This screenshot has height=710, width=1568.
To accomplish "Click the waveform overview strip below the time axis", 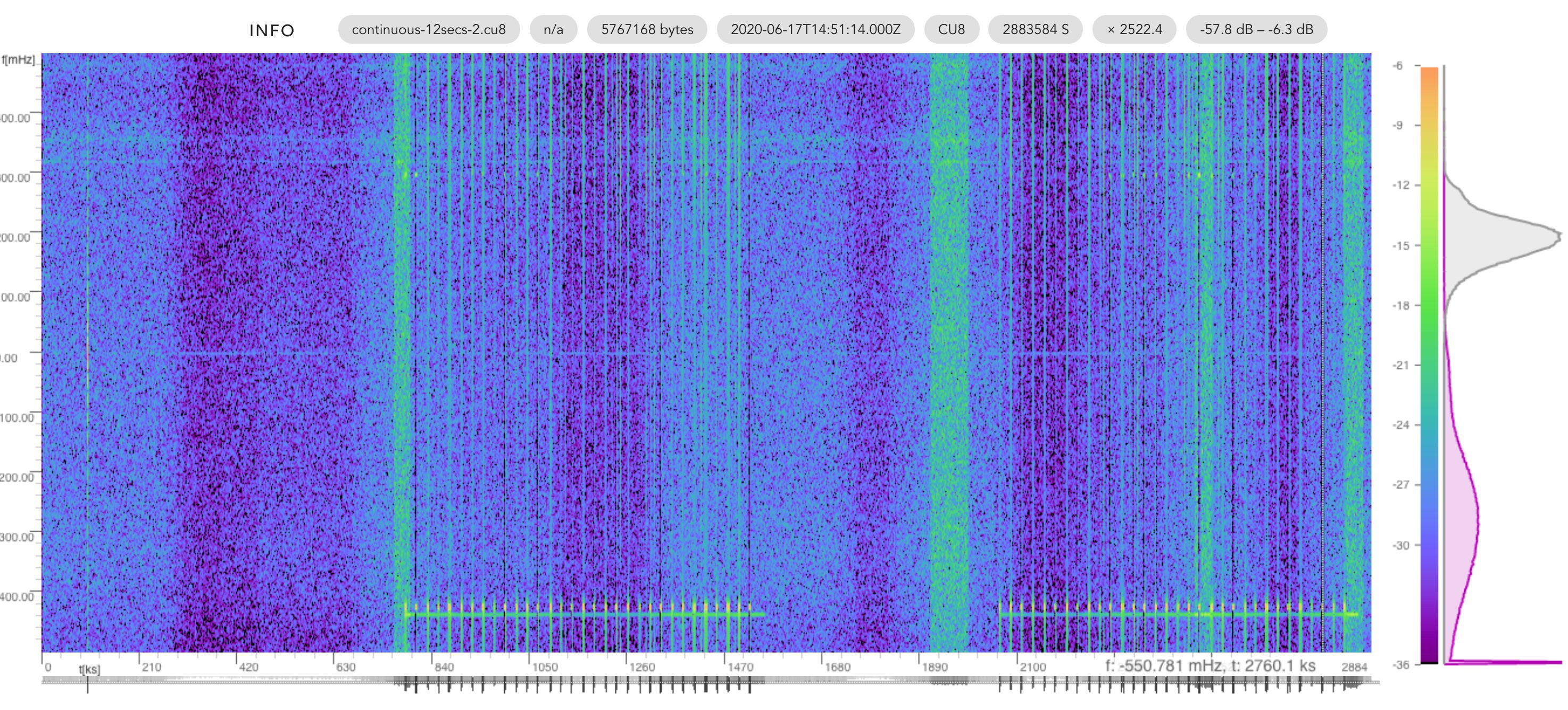I will 711,684.
